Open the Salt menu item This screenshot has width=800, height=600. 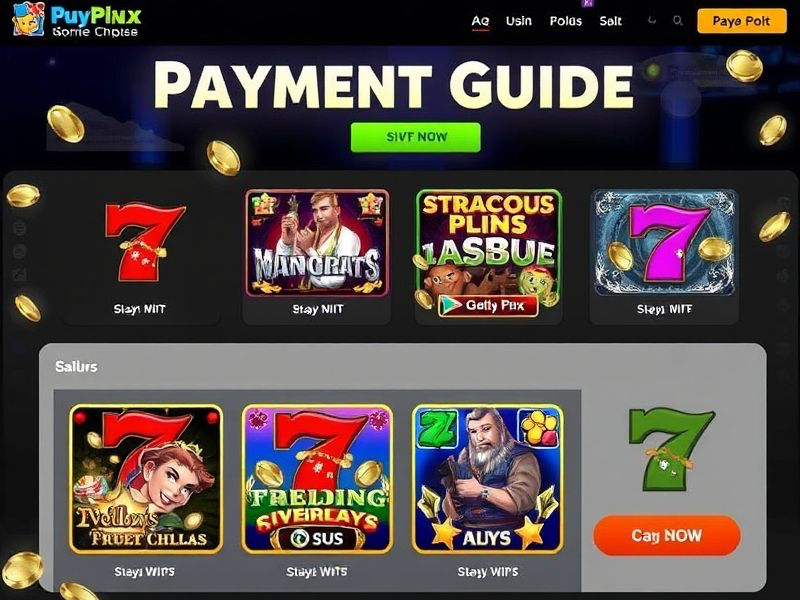pyautogui.click(x=610, y=21)
